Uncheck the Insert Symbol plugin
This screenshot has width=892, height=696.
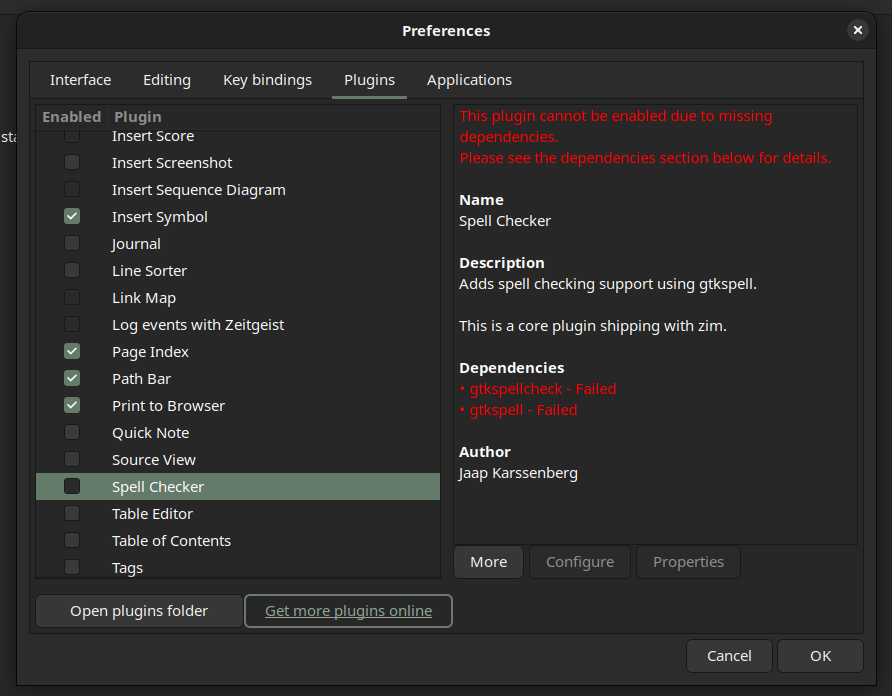click(72, 217)
